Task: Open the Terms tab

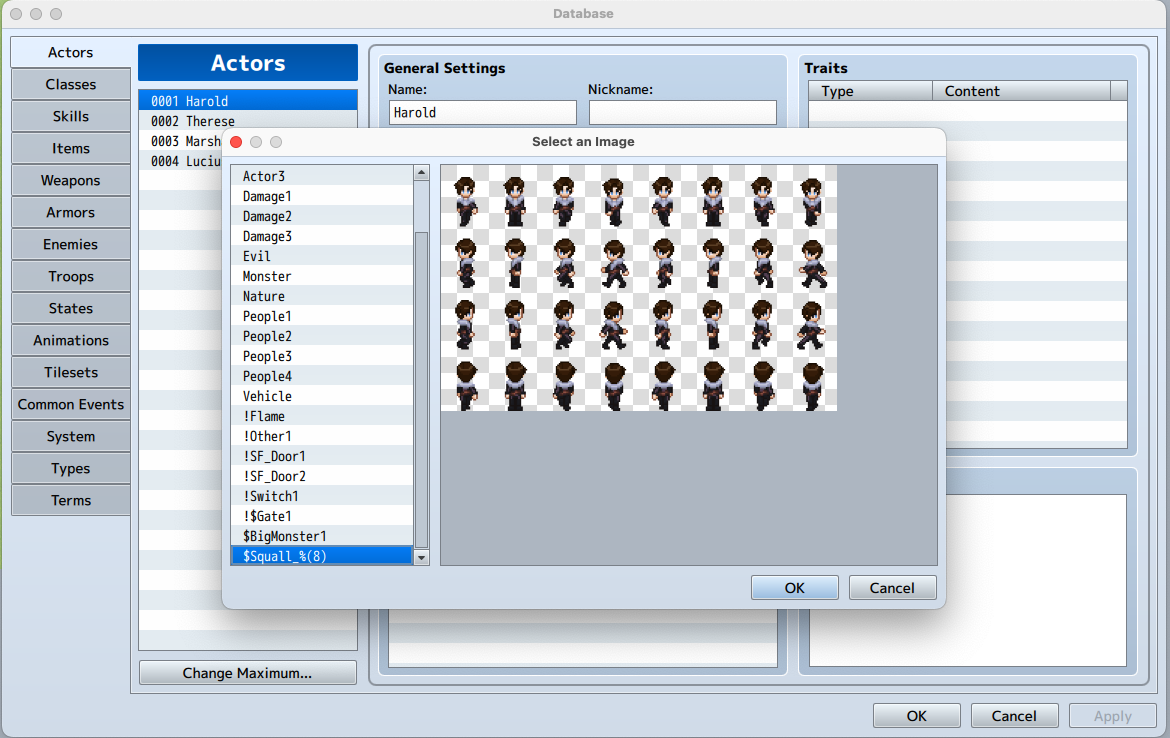Action: coord(71,501)
